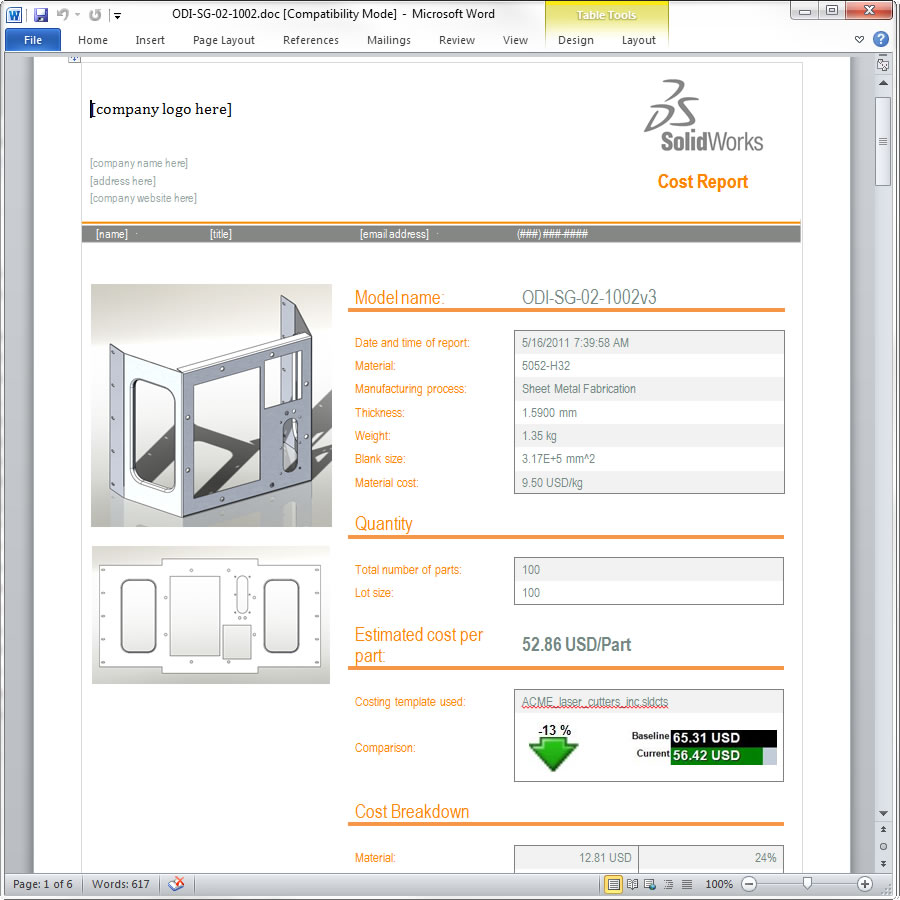Toggle Print Layout view button
This screenshot has height=900, width=900.
[614, 884]
